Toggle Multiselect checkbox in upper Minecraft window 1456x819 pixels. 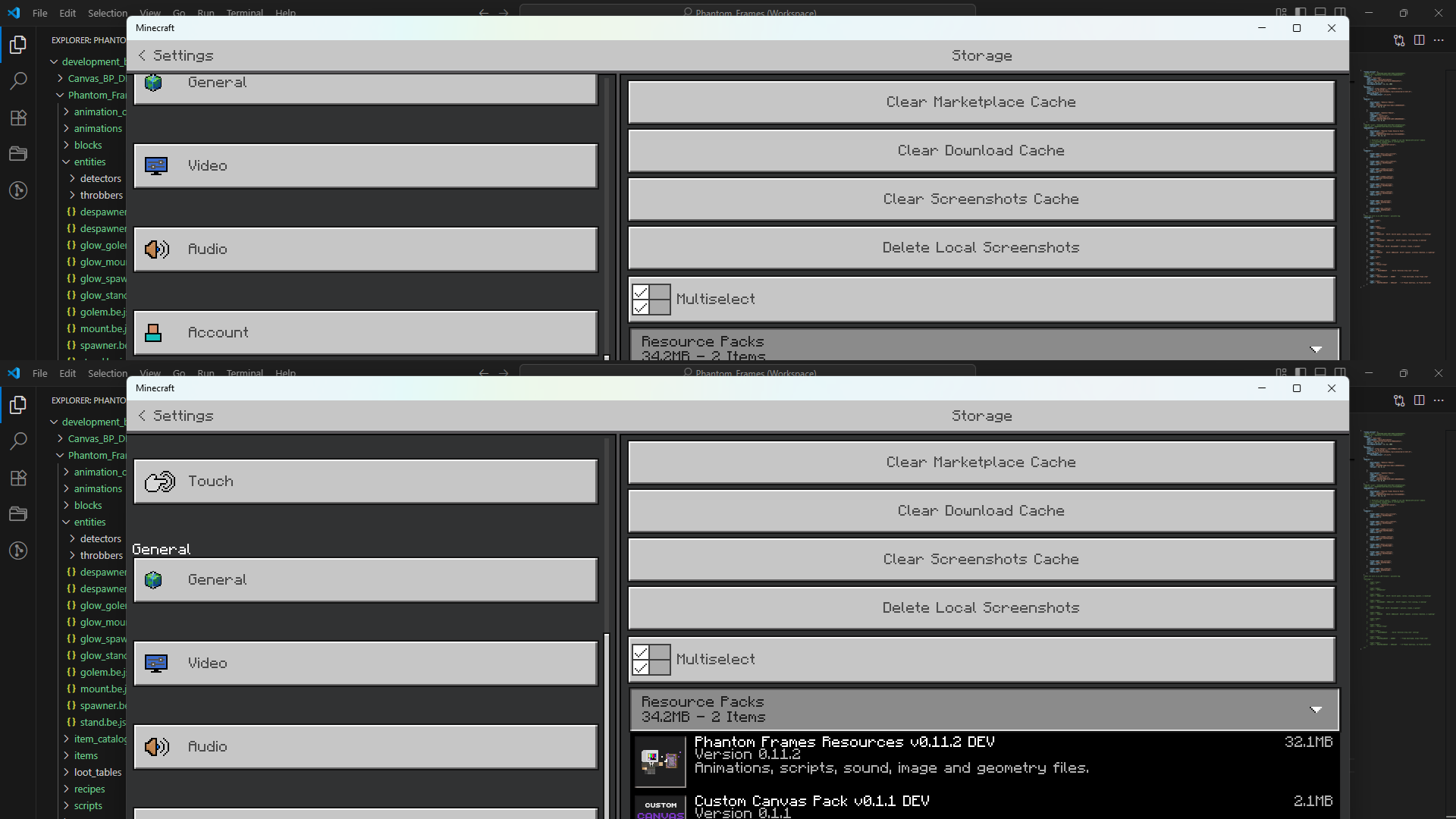click(x=651, y=300)
